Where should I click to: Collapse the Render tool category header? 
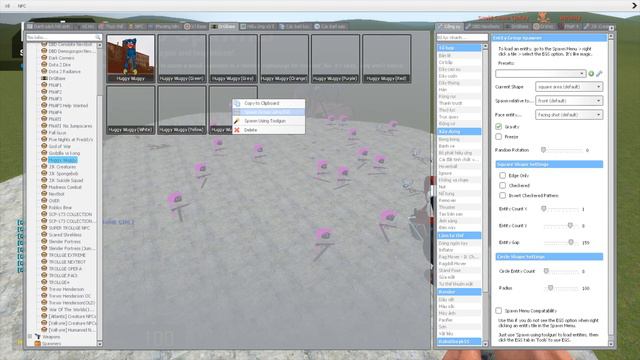click(x=459, y=292)
